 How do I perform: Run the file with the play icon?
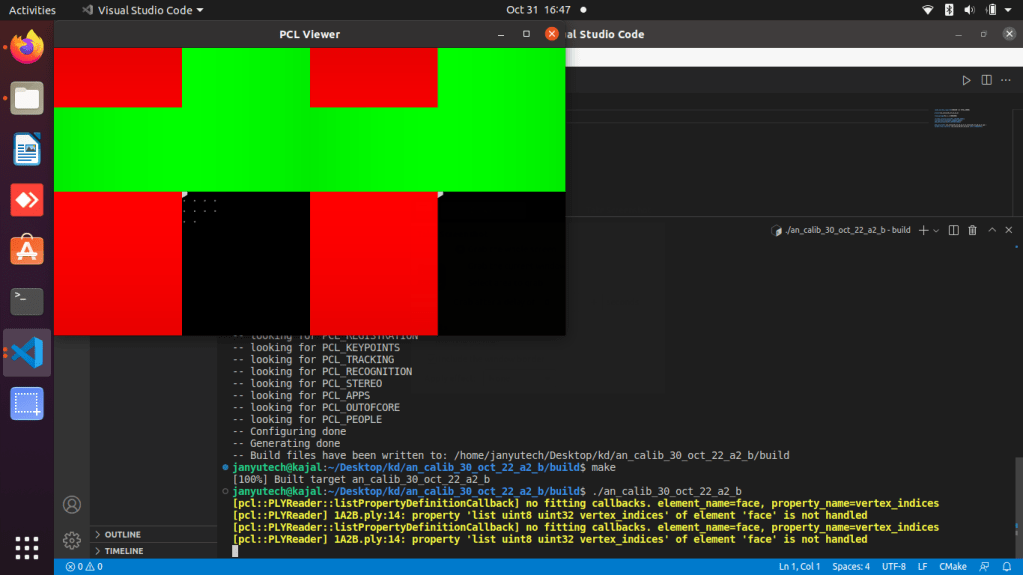pyautogui.click(x=965, y=80)
